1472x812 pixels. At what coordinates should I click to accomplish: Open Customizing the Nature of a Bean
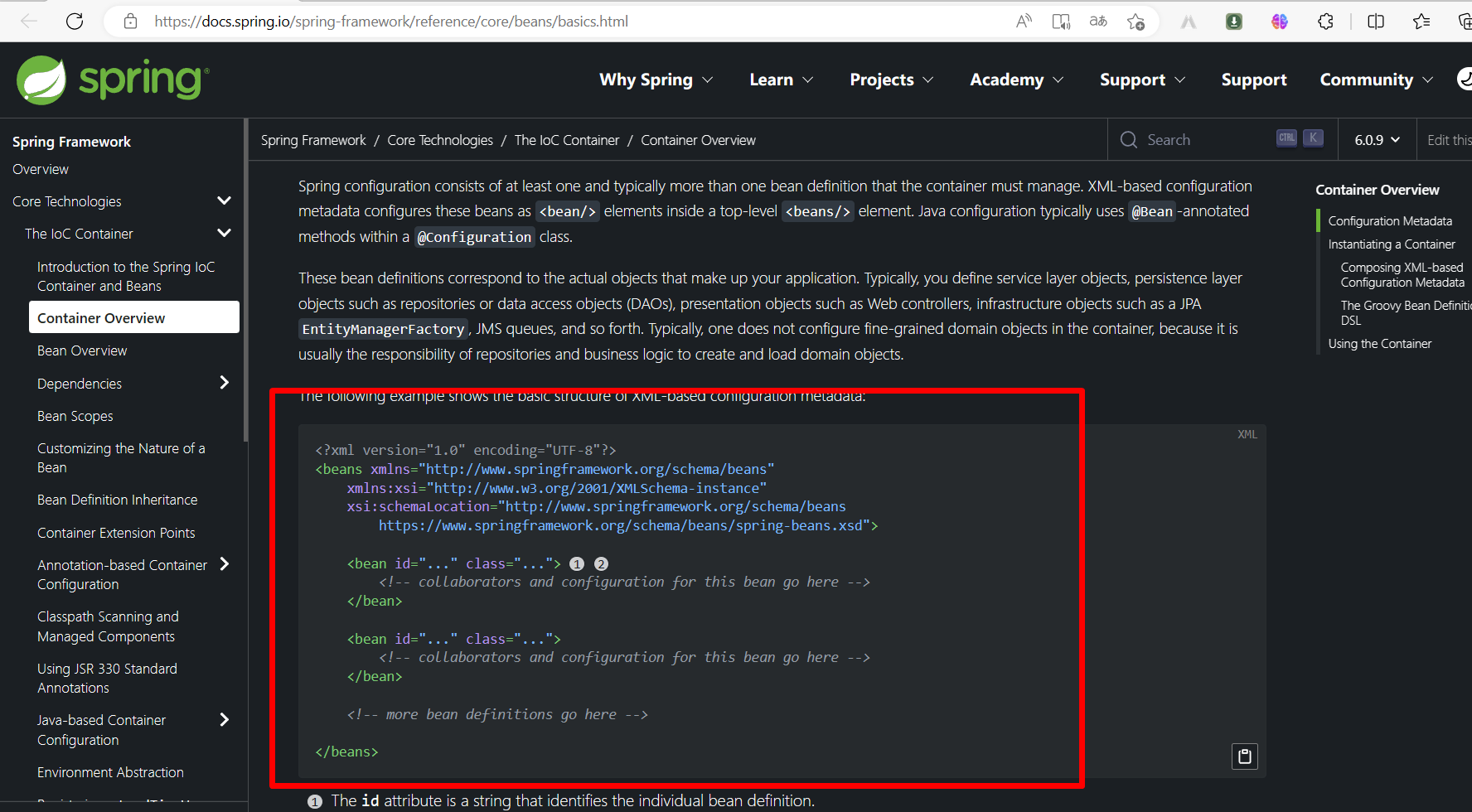(121, 457)
